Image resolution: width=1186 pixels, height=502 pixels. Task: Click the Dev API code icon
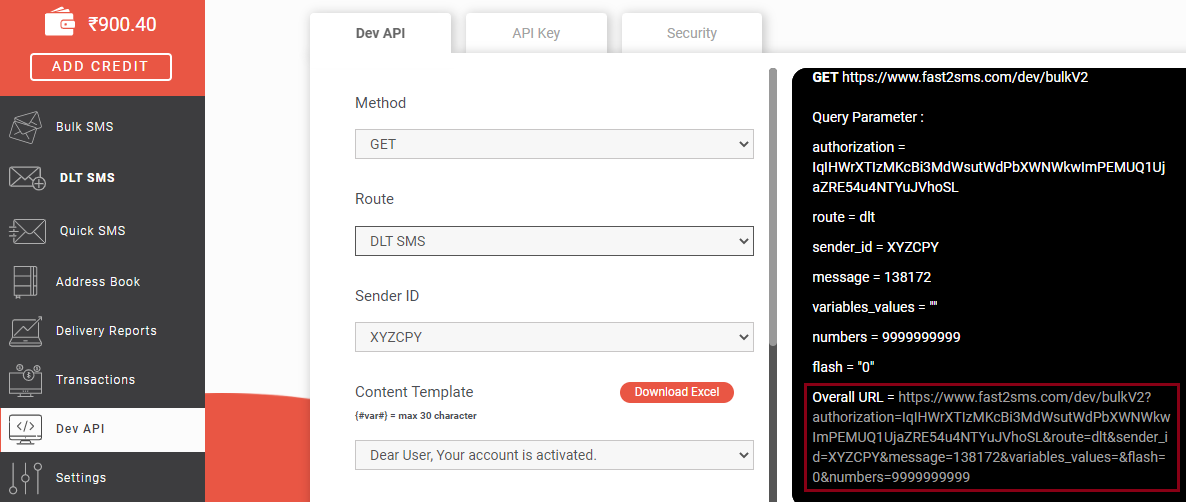pyautogui.click(x=25, y=429)
